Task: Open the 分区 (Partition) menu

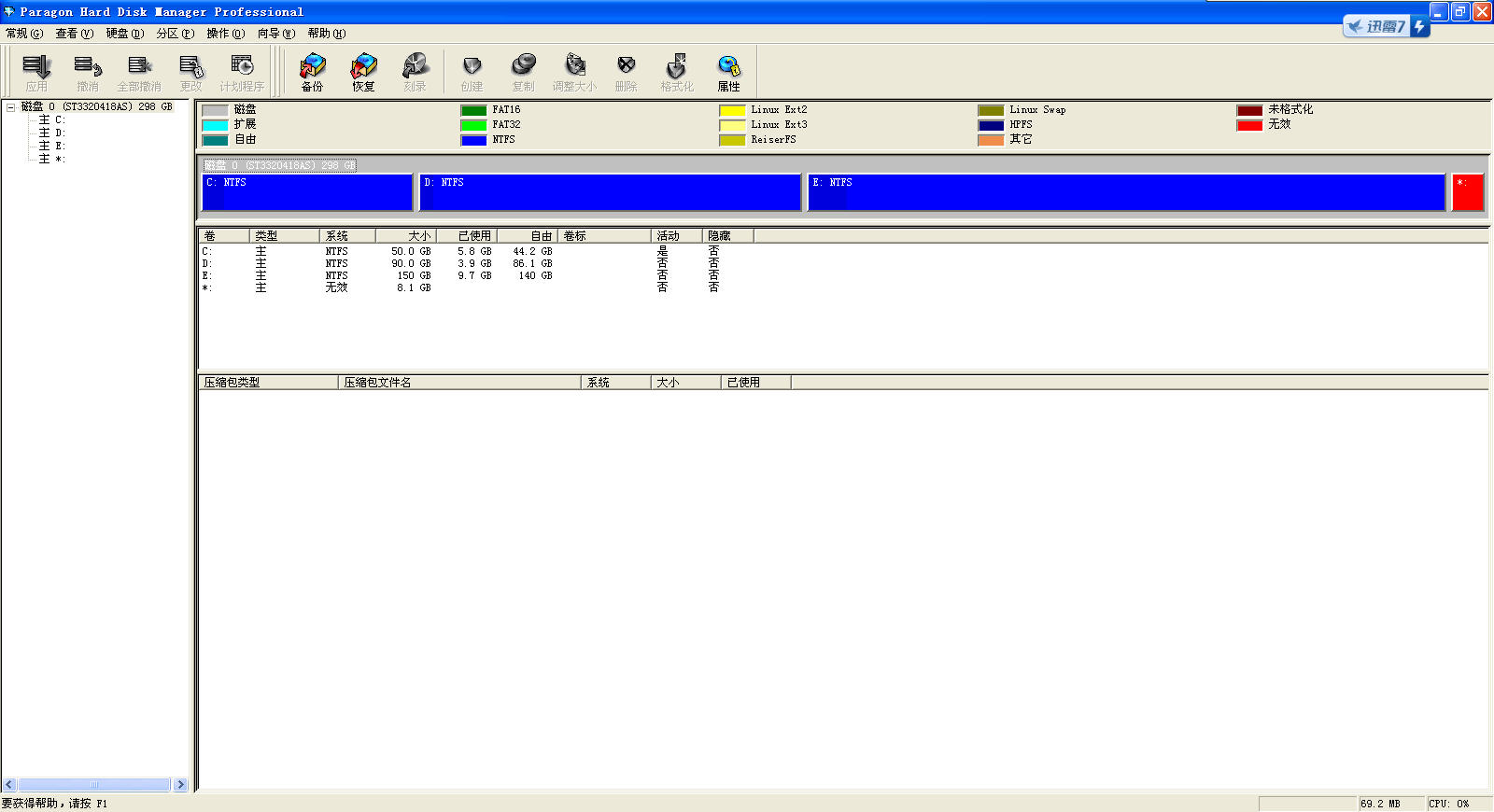Action: (x=175, y=34)
